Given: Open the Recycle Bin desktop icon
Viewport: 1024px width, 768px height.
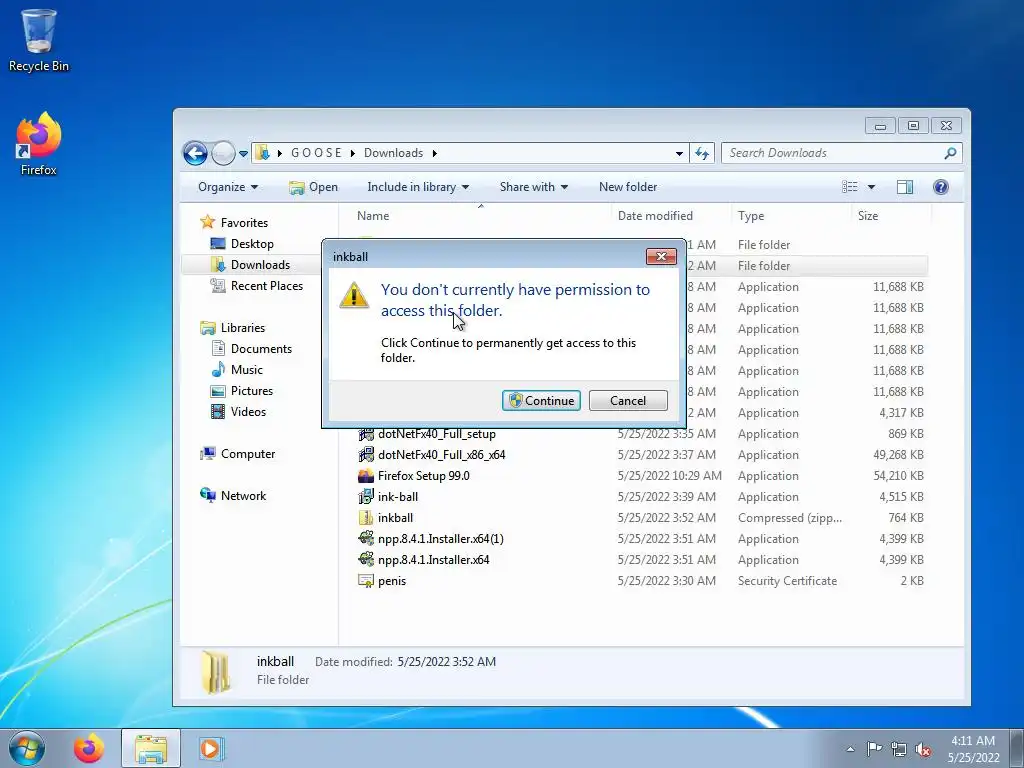Looking at the screenshot, I should click(x=39, y=39).
